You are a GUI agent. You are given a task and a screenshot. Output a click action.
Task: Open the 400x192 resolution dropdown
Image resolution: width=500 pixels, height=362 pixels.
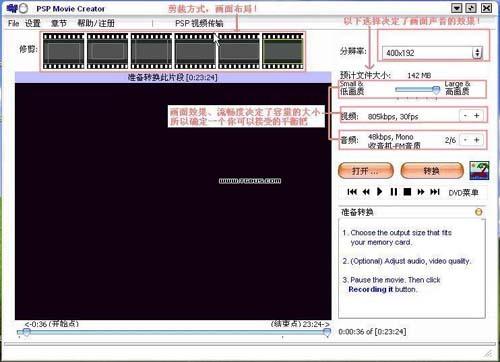click(x=432, y=53)
